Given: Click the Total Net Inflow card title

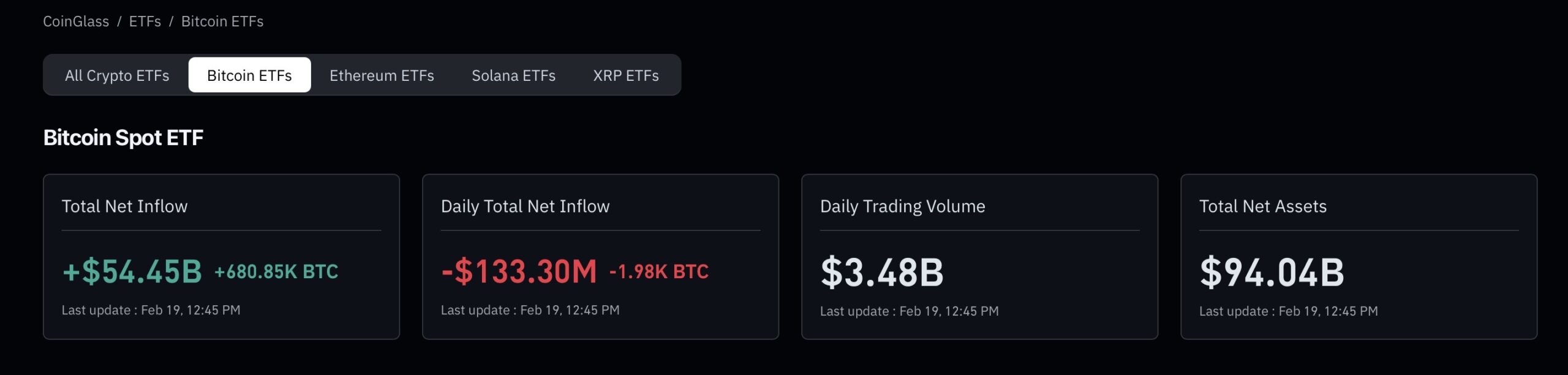Looking at the screenshot, I should (125, 206).
